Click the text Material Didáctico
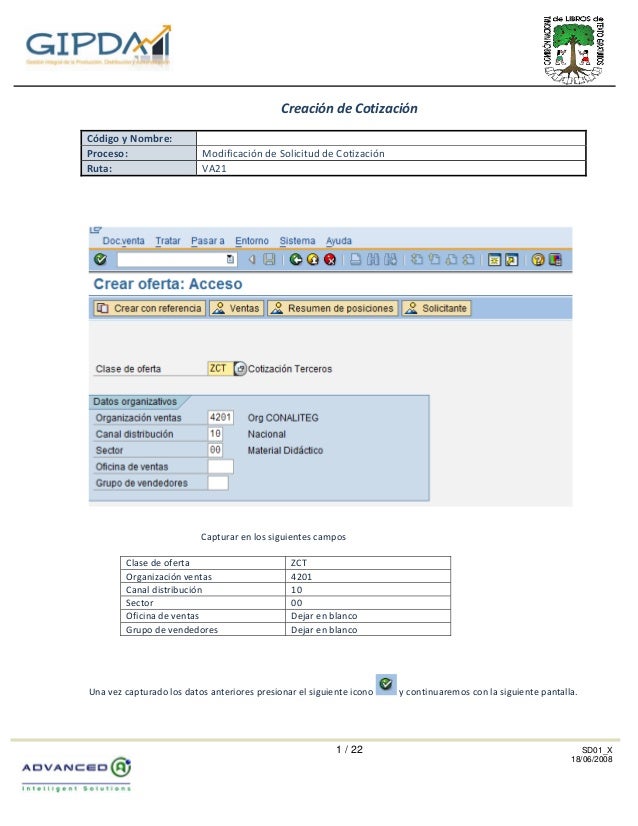Viewport: 638px width, 826px height. tap(285, 450)
